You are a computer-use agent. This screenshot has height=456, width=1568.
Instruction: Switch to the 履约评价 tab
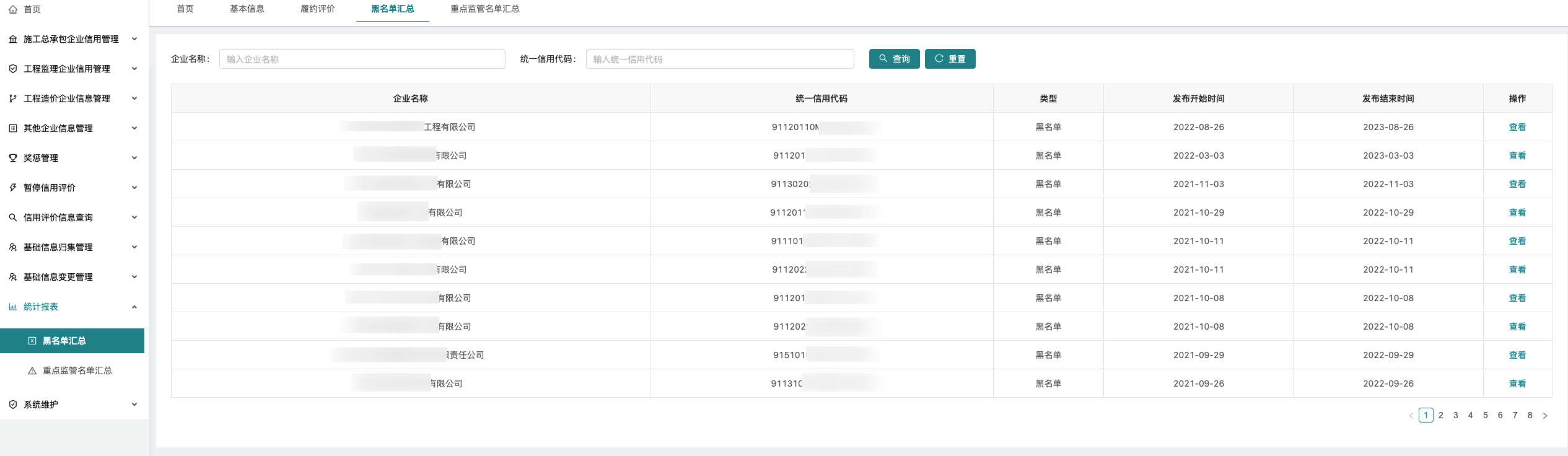tap(317, 9)
